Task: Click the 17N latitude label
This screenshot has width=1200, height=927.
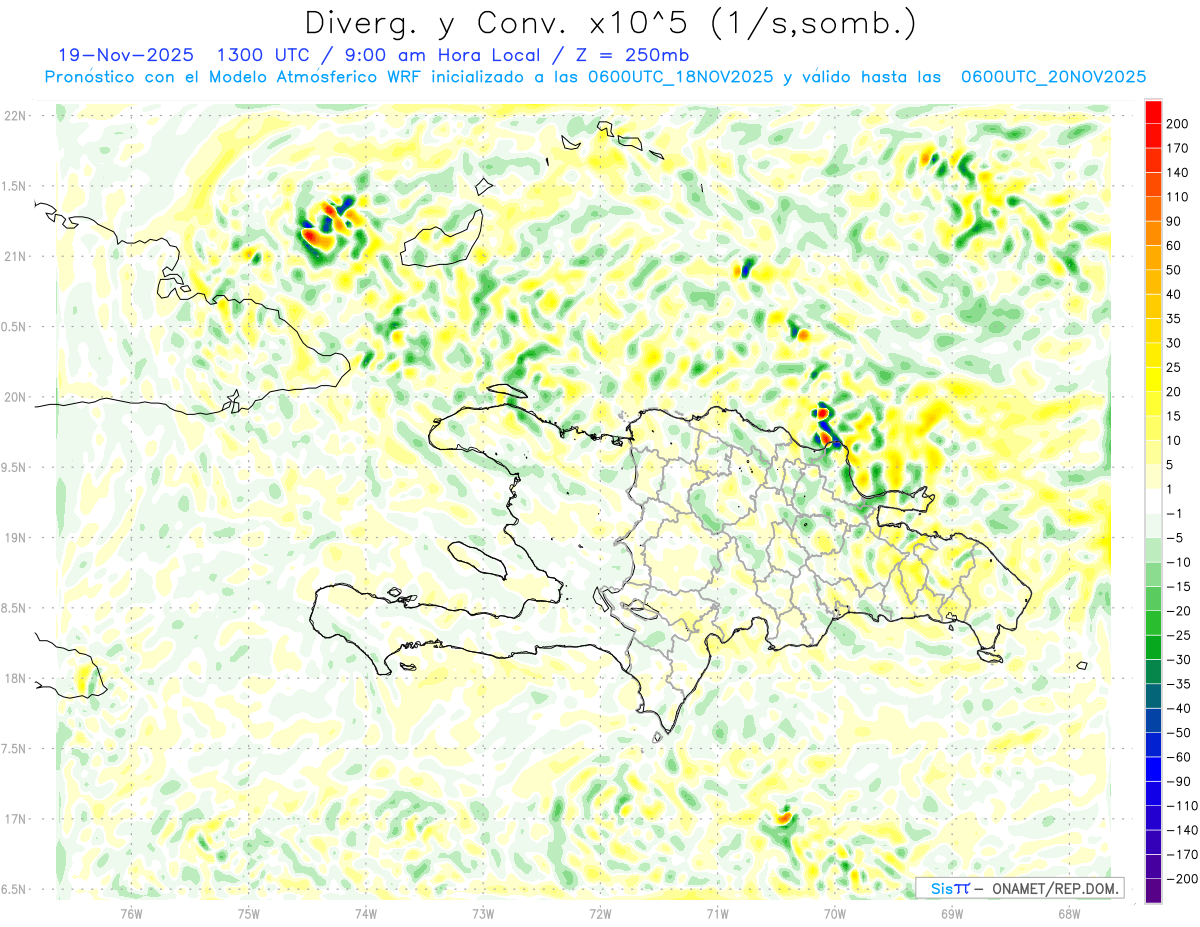Action: [x=15, y=820]
